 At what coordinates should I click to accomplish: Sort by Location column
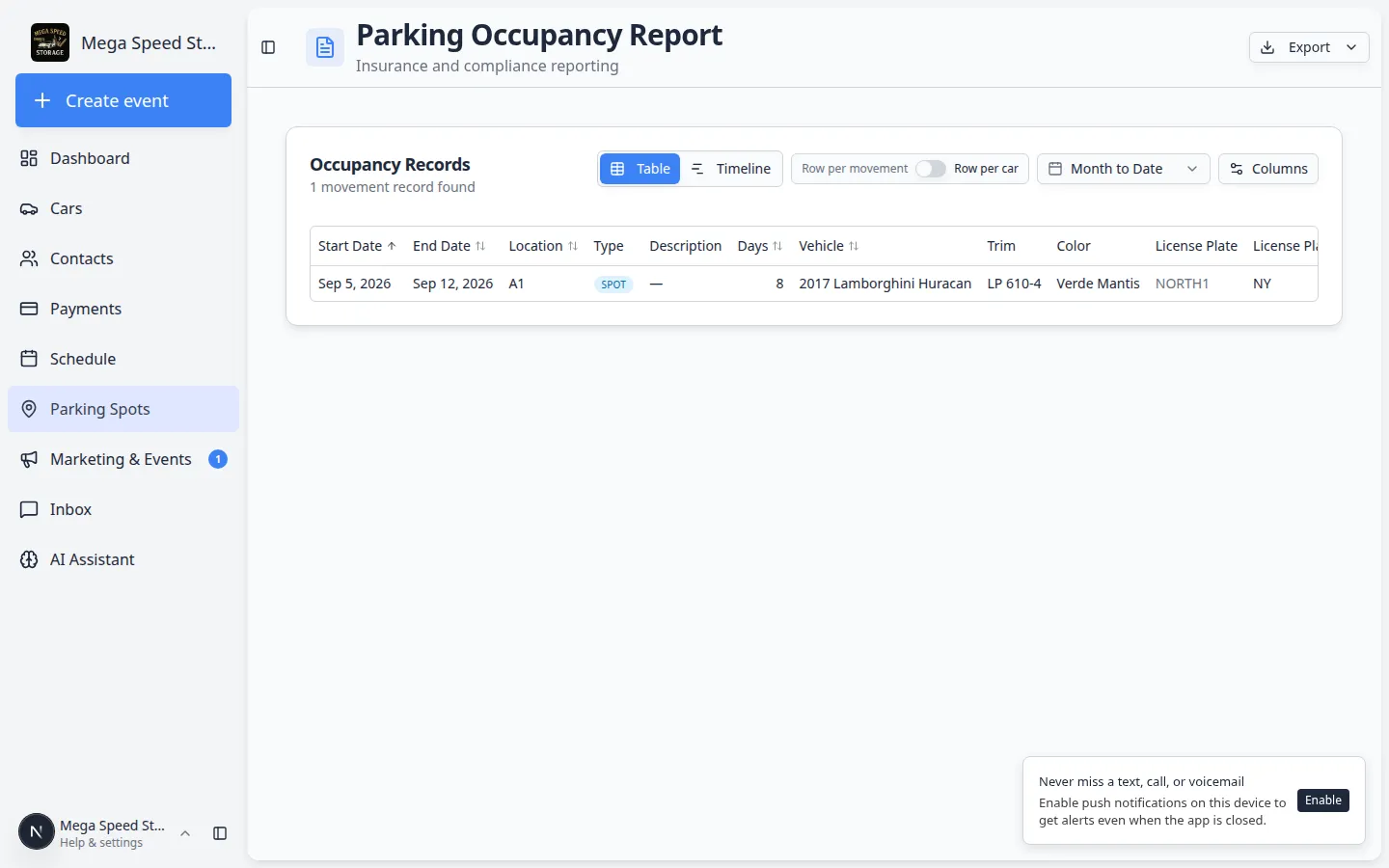pyautogui.click(x=543, y=246)
